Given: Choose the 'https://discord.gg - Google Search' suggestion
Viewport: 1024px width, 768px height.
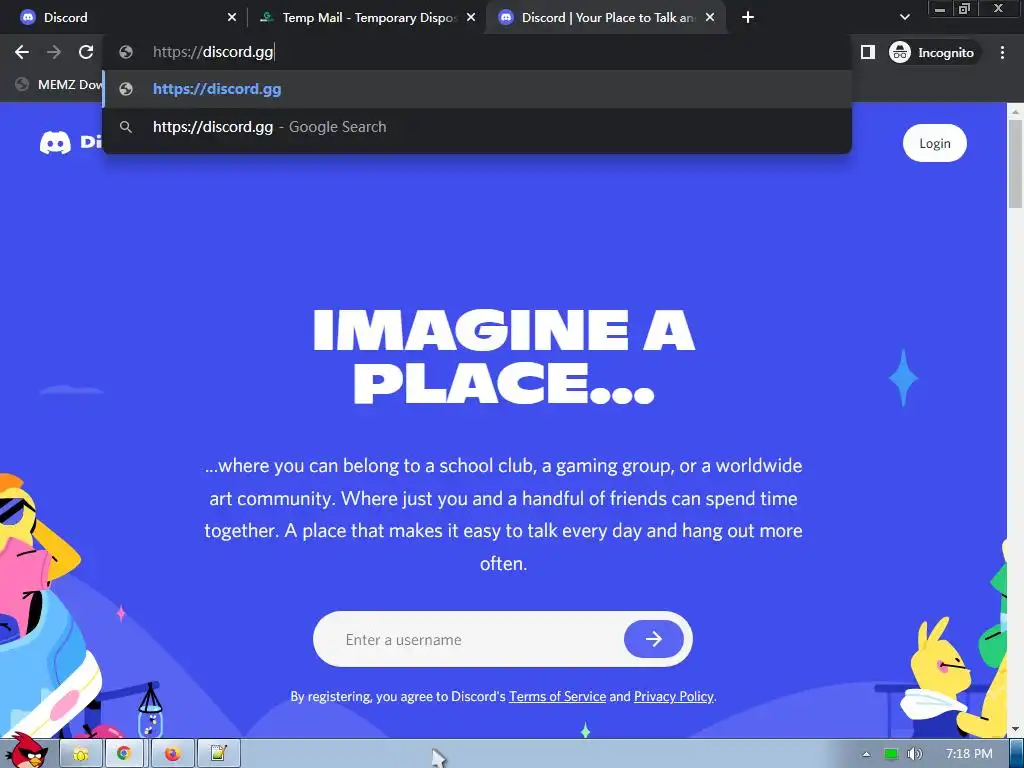Looking at the screenshot, I should tap(477, 127).
